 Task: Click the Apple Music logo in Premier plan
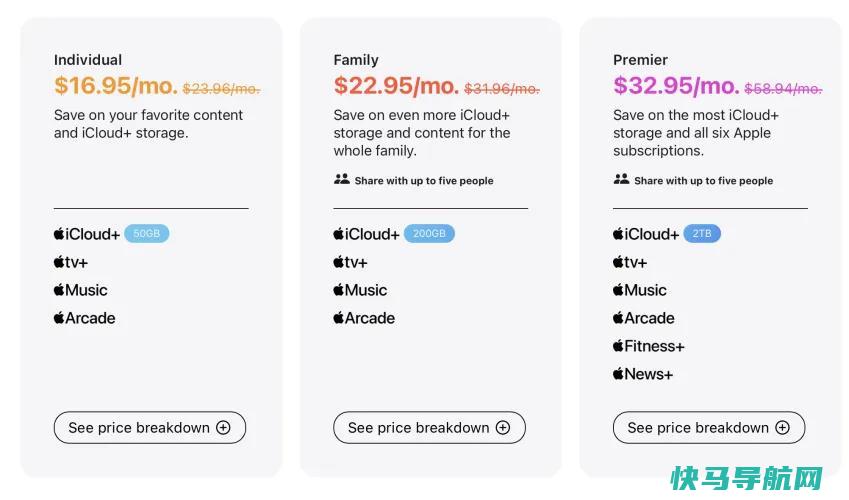[639, 290]
